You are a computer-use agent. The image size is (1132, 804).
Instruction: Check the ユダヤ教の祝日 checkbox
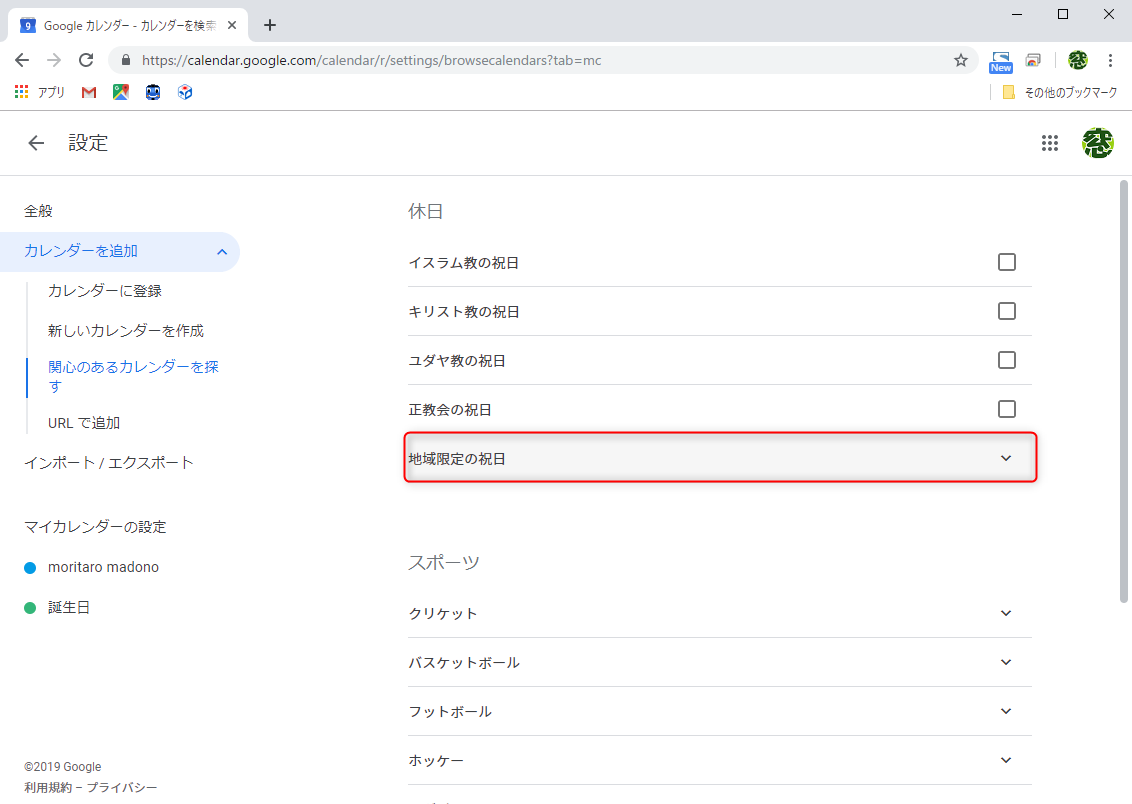point(1006,360)
